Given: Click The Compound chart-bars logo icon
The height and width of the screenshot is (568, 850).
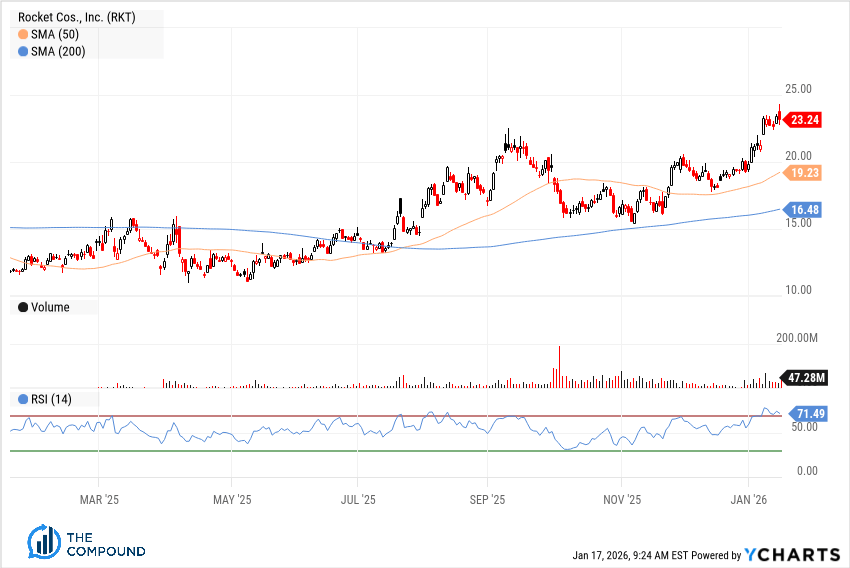Looking at the screenshot, I should click(44, 541).
